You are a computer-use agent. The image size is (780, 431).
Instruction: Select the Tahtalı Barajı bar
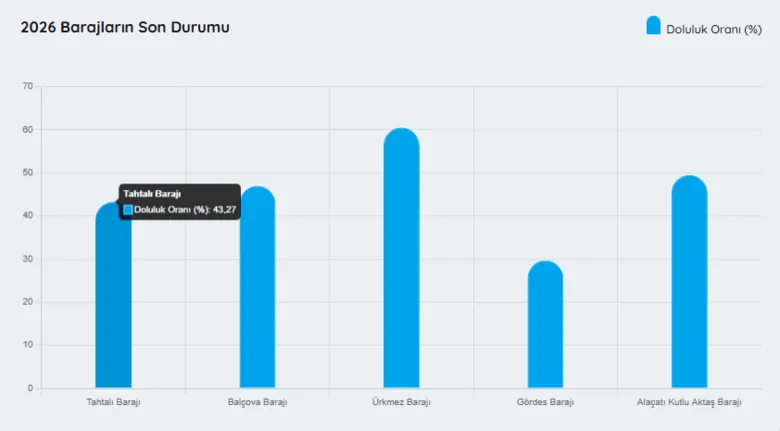113,295
